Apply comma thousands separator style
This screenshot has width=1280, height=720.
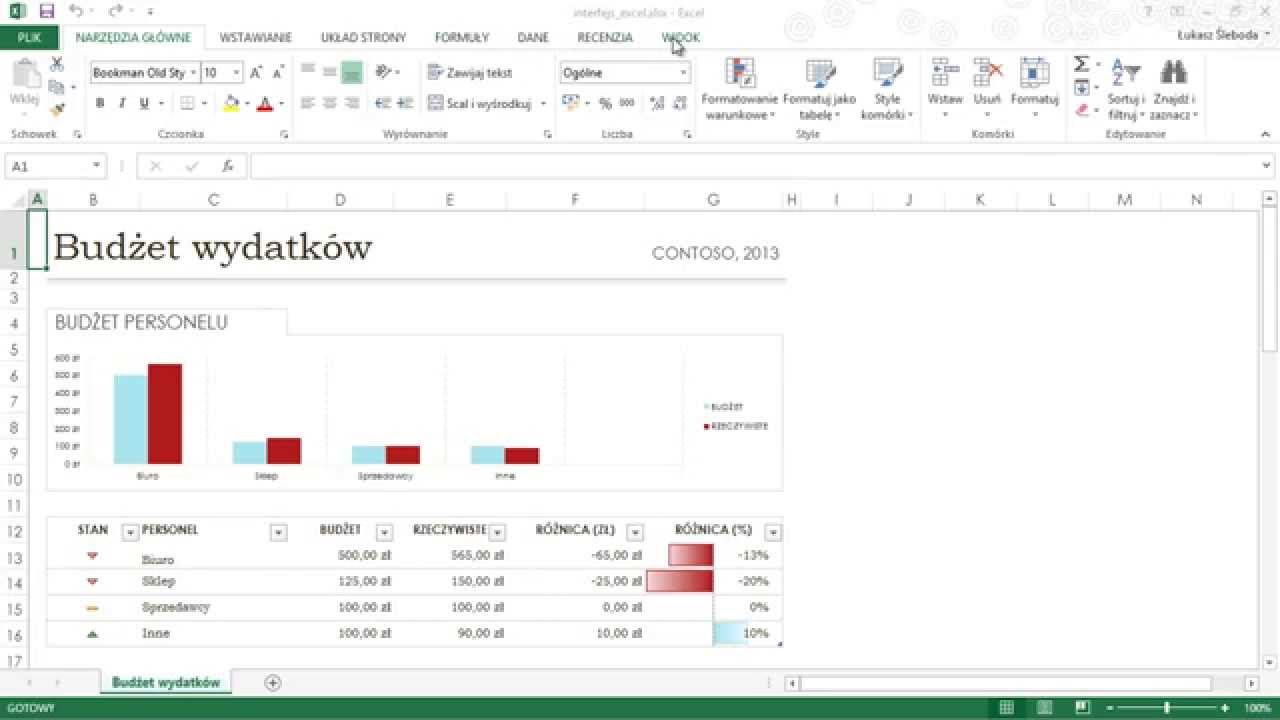click(627, 103)
